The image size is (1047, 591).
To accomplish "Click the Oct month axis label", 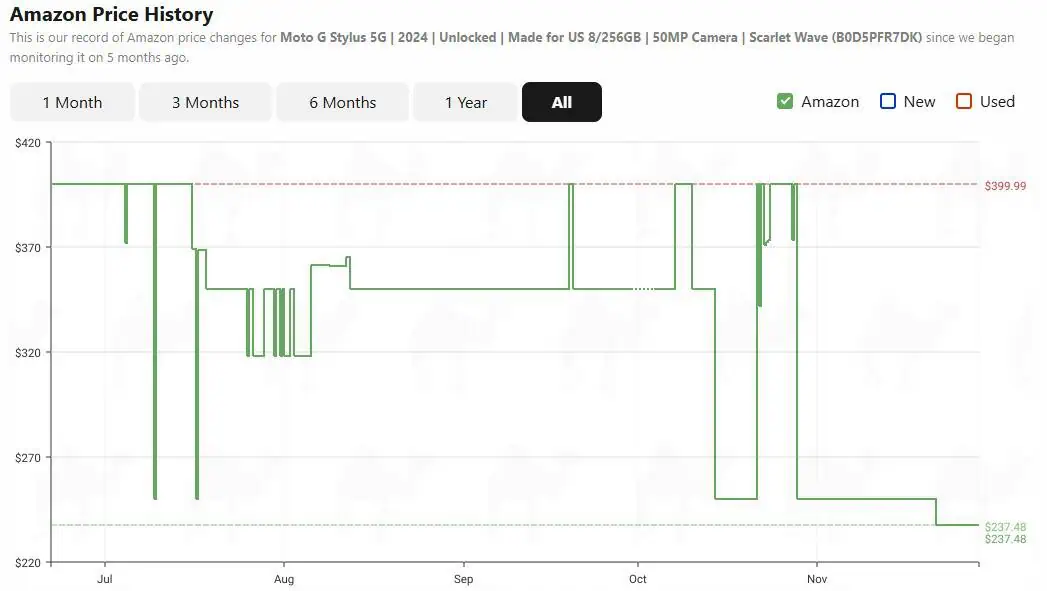I will coord(638,579).
